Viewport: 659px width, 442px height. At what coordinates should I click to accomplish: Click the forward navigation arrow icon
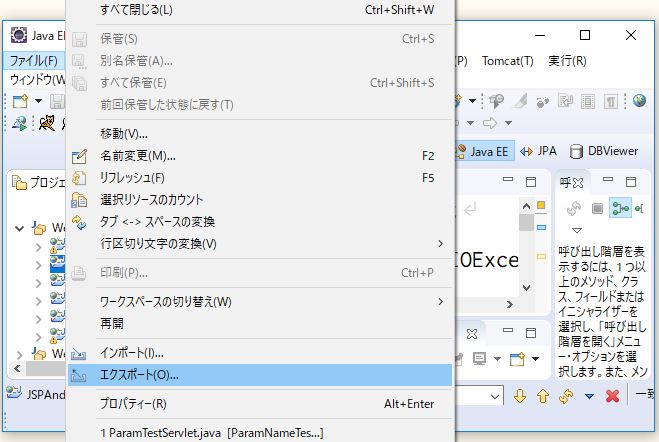(x=490, y=123)
